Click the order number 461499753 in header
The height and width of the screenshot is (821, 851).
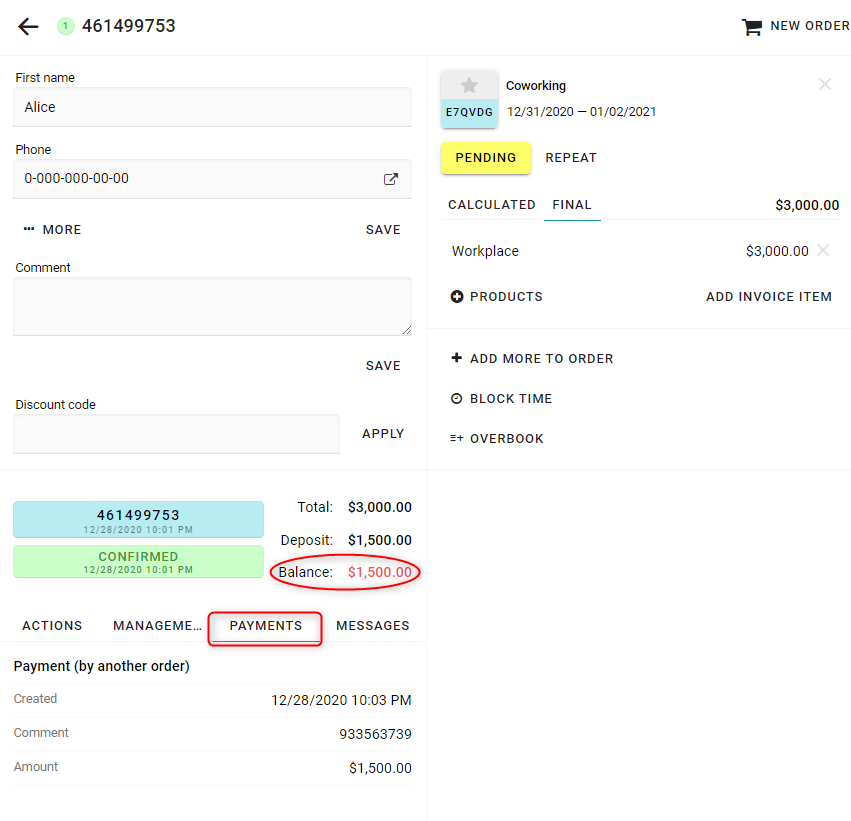tap(129, 26)
